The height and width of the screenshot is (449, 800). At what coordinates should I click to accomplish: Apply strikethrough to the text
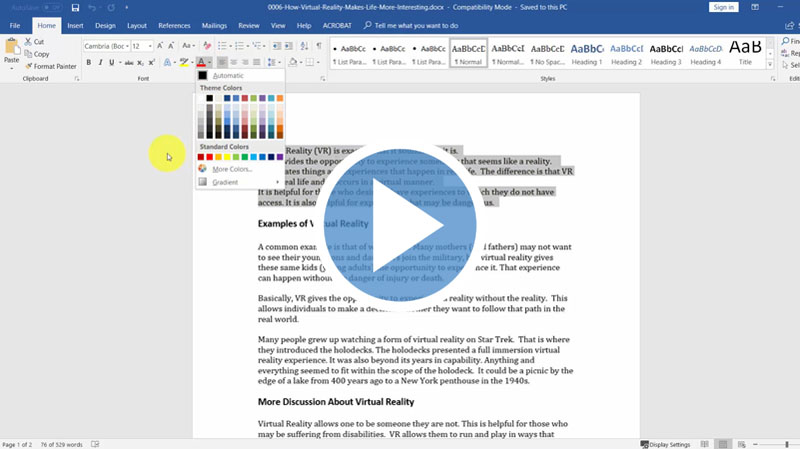point(130,62)
